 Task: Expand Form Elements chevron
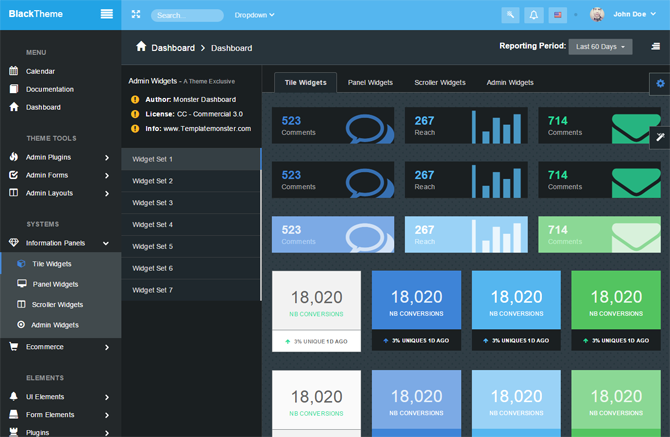(107, 415)
